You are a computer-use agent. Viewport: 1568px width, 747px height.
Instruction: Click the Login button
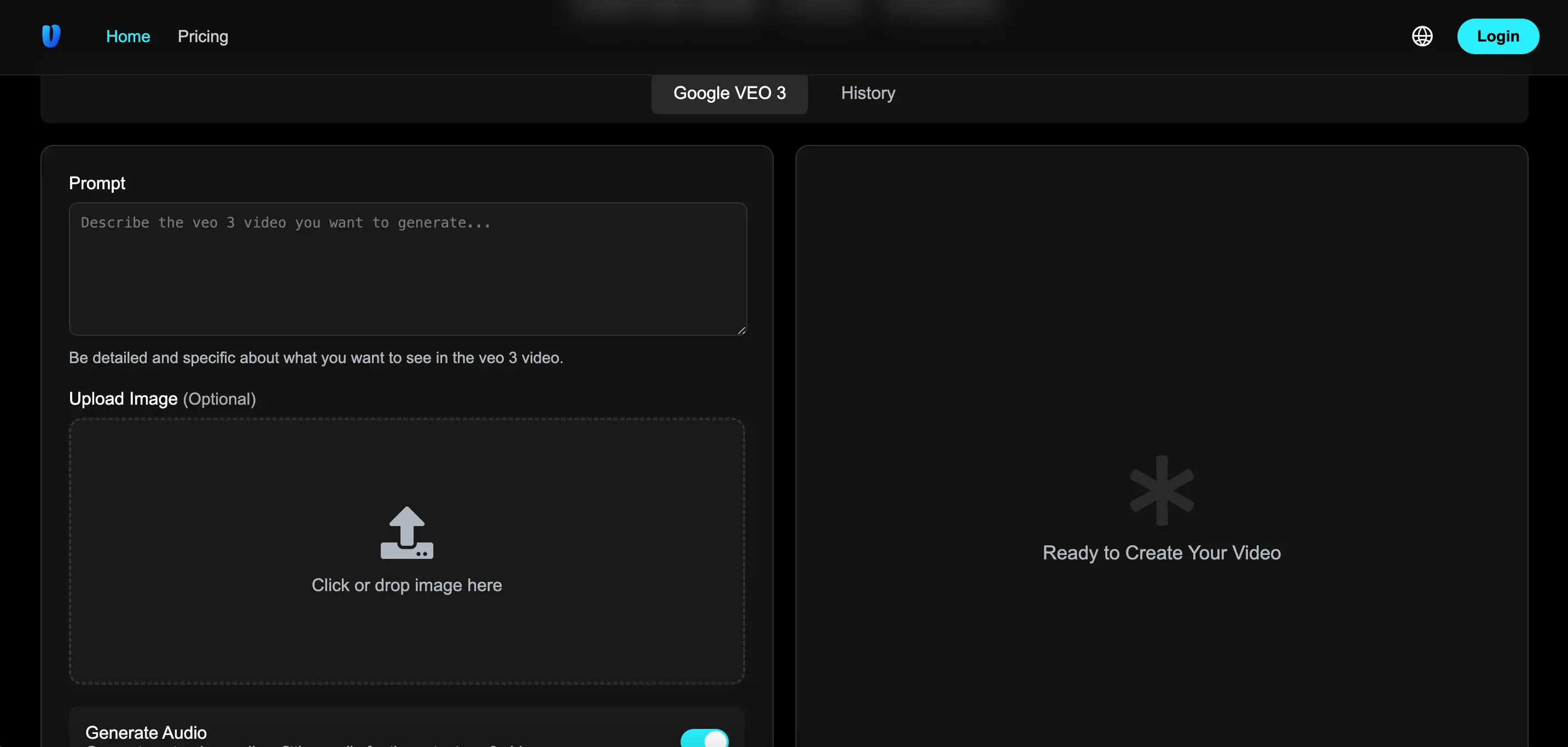point(1498,36)
